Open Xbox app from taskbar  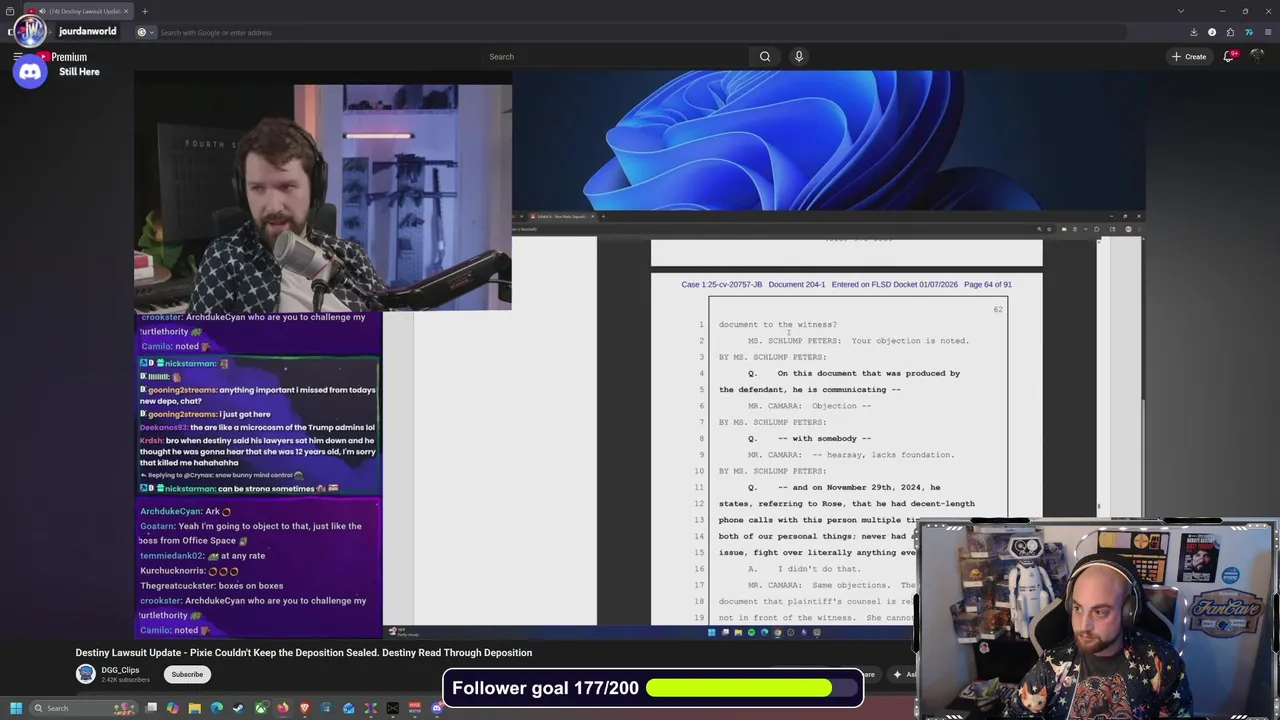point(261,708)
